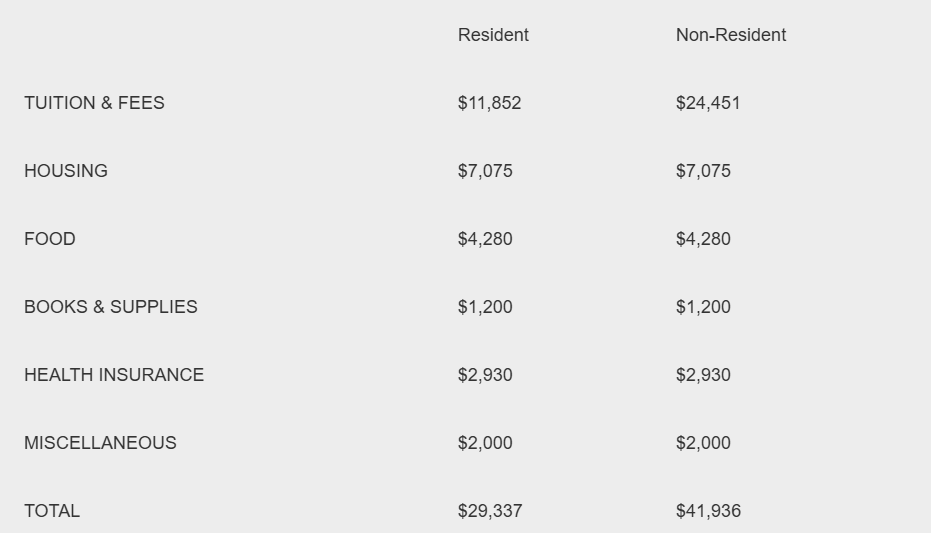The image size is (931, 533).
Task: Click the Resident books and supplies amount
Action: pos(485,307)
